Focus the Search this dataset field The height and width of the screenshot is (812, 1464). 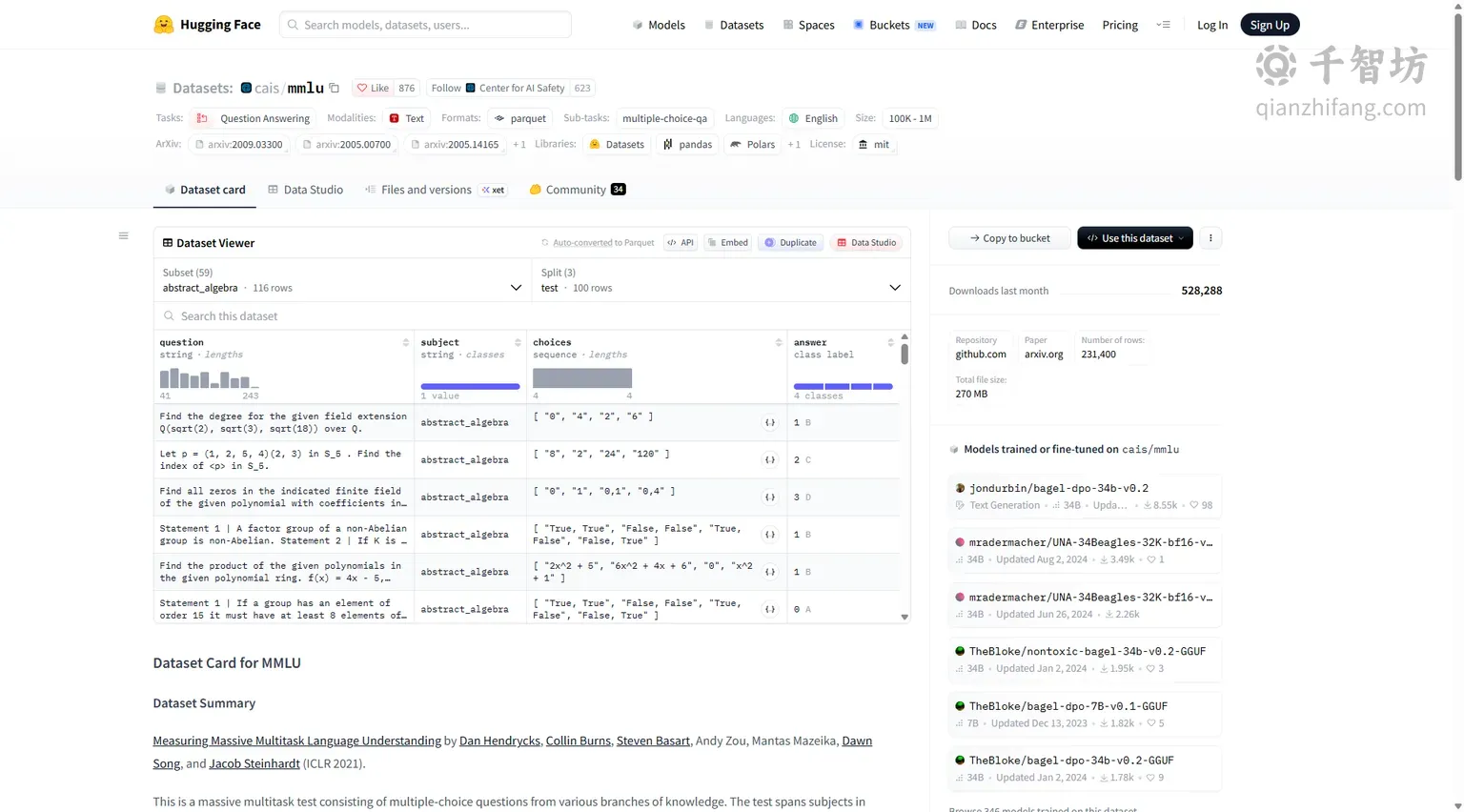click(532, 316)
